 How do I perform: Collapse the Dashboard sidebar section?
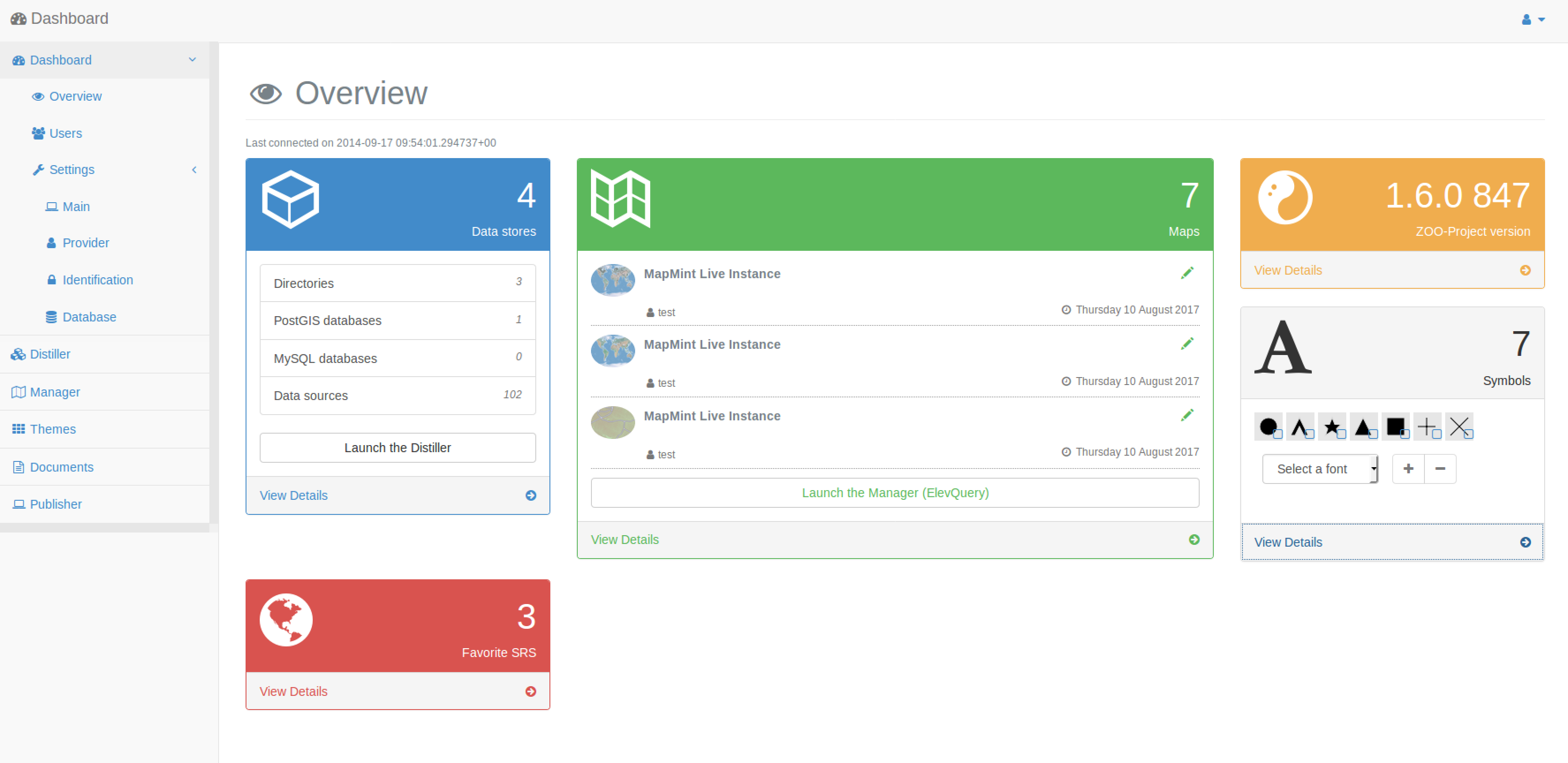tap(192, 60)
